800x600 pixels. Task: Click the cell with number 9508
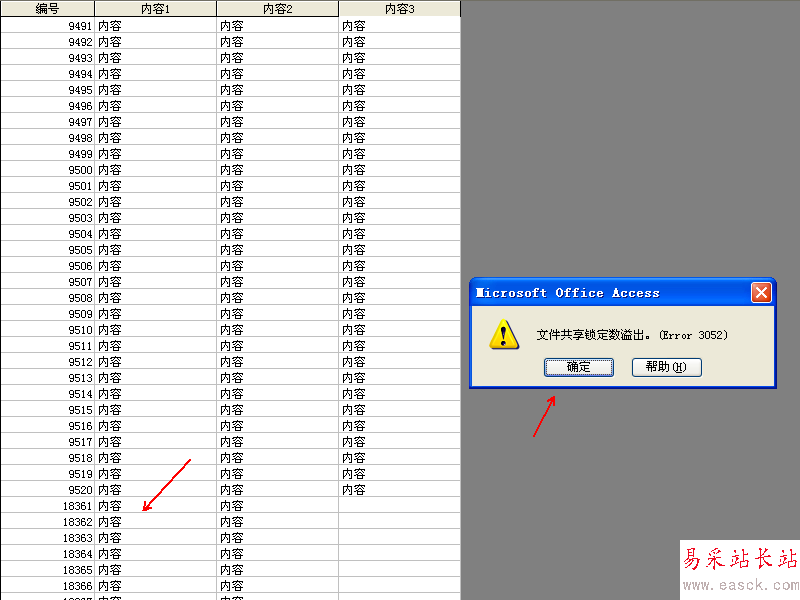47,298
